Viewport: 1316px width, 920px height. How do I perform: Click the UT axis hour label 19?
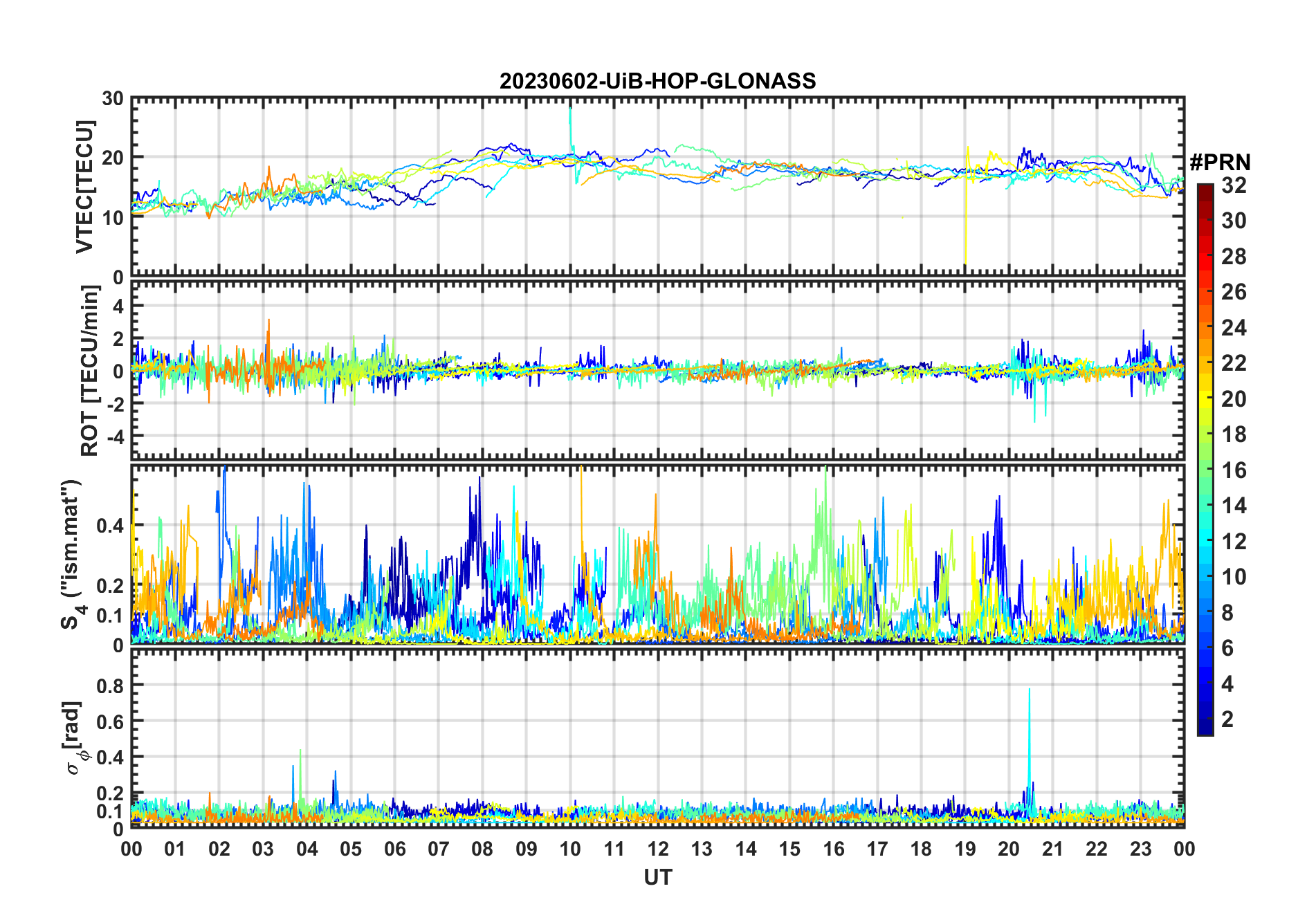[x=965, y=849]
